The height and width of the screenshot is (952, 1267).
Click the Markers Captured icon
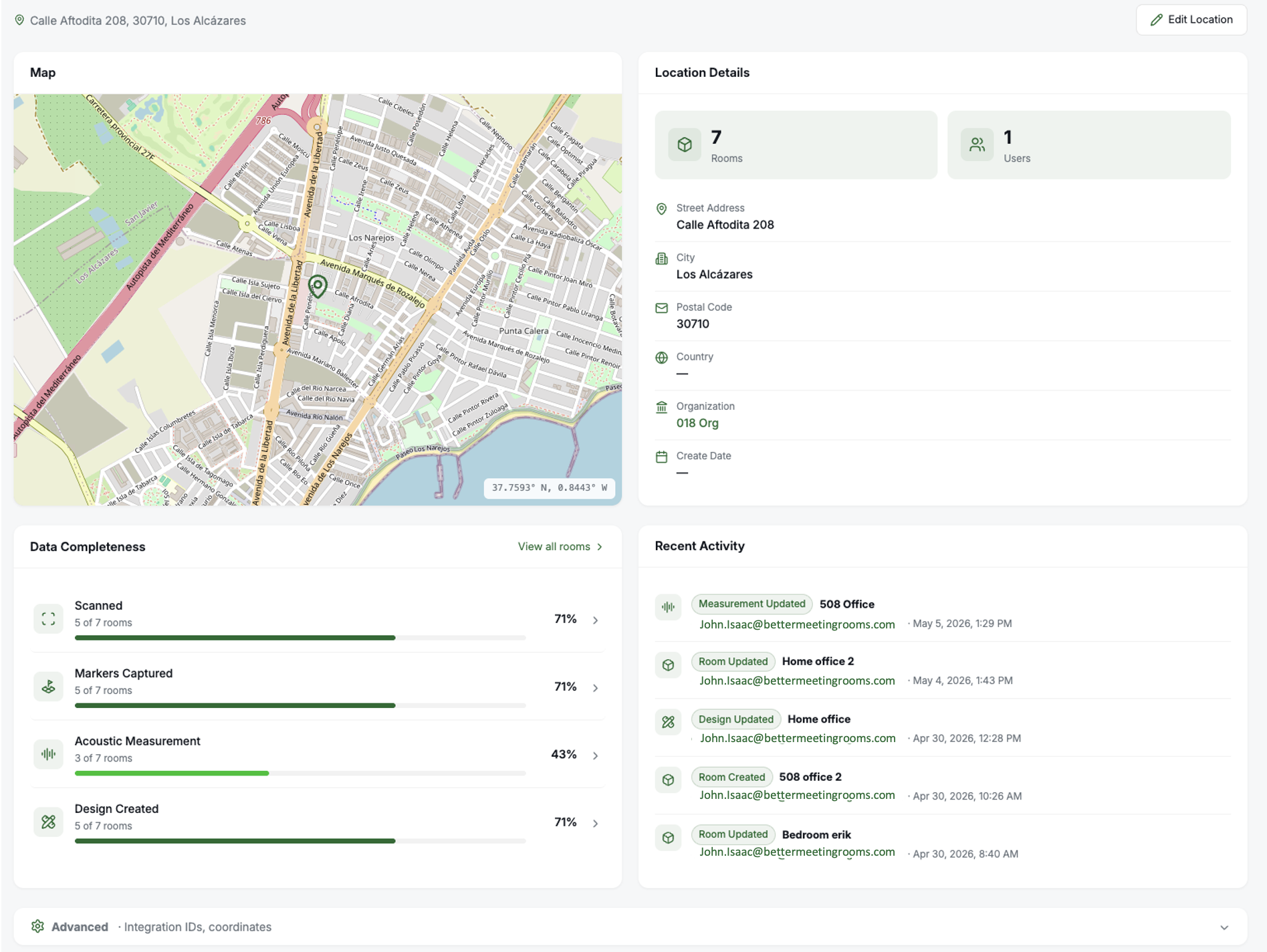tap(48, 686)
